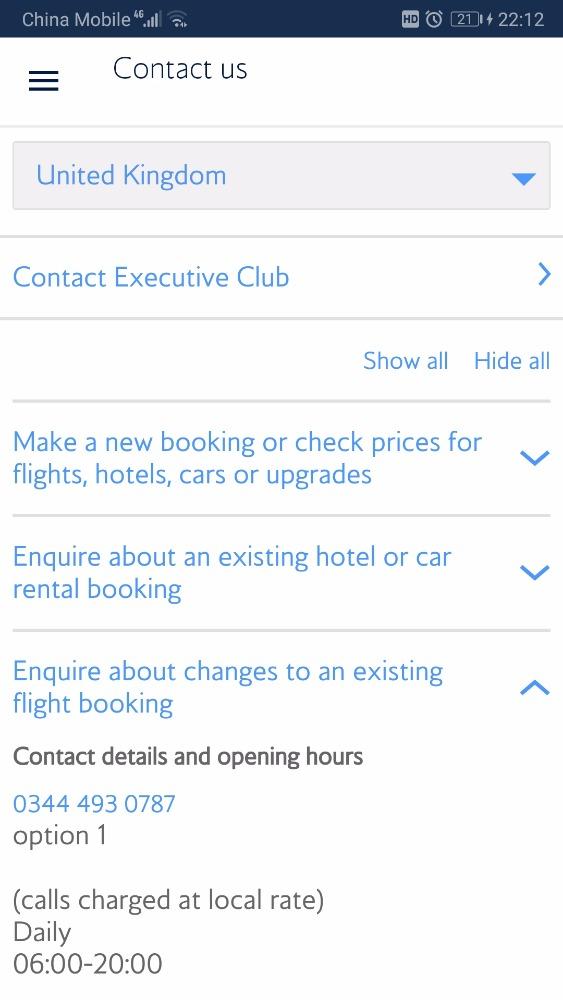This screenshot has width=563, height=1000.
Task: Tap the alarm clock status icon
Action: pos(434,20)
